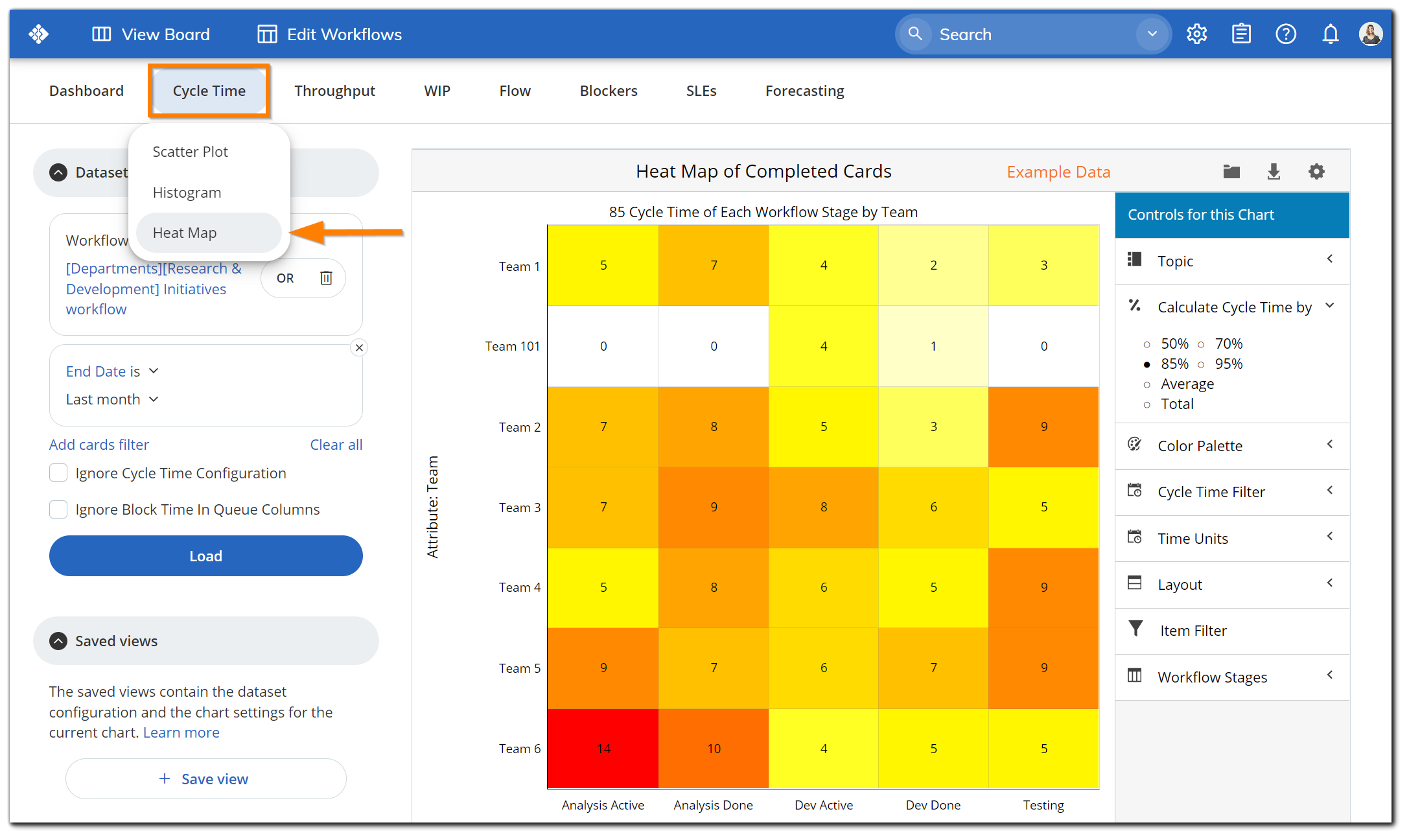Expand the Time Units chevron
The height and width of the screenshot is (840, 1409).
(x=1330, y=537)
